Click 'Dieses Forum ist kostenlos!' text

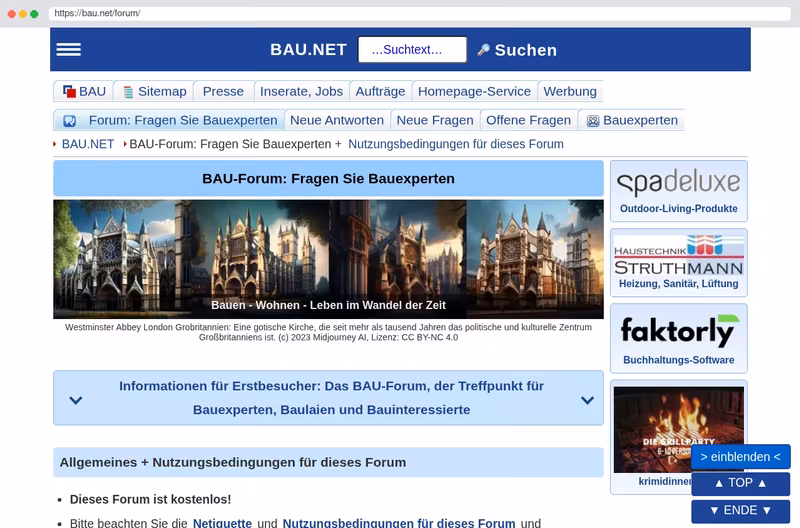[151, 499]
